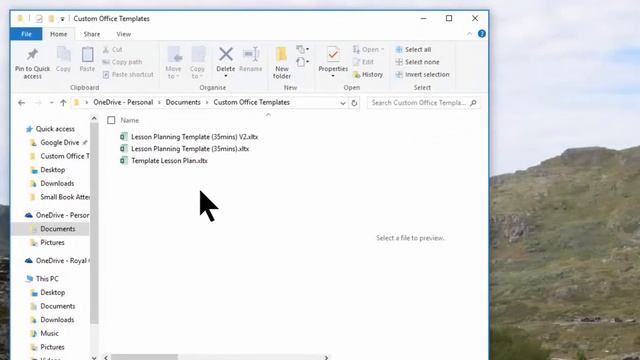Click the navigation pane vertical scrollbar
The height and width of the screenshot is (360, 640).
tap(94, 223)
